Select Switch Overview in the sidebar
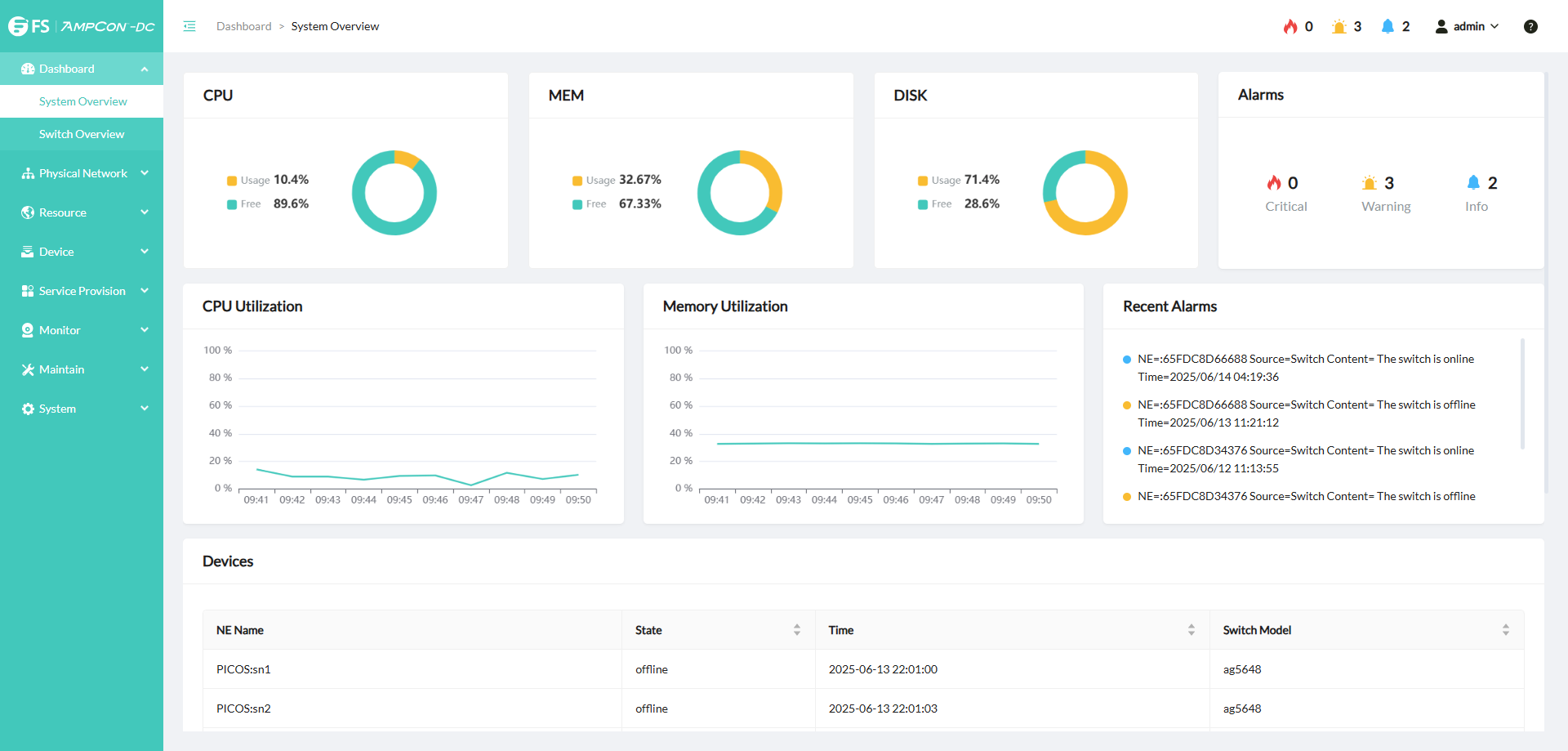The image size is (1568, 751). pyautogui.click(x=82, y=134)
